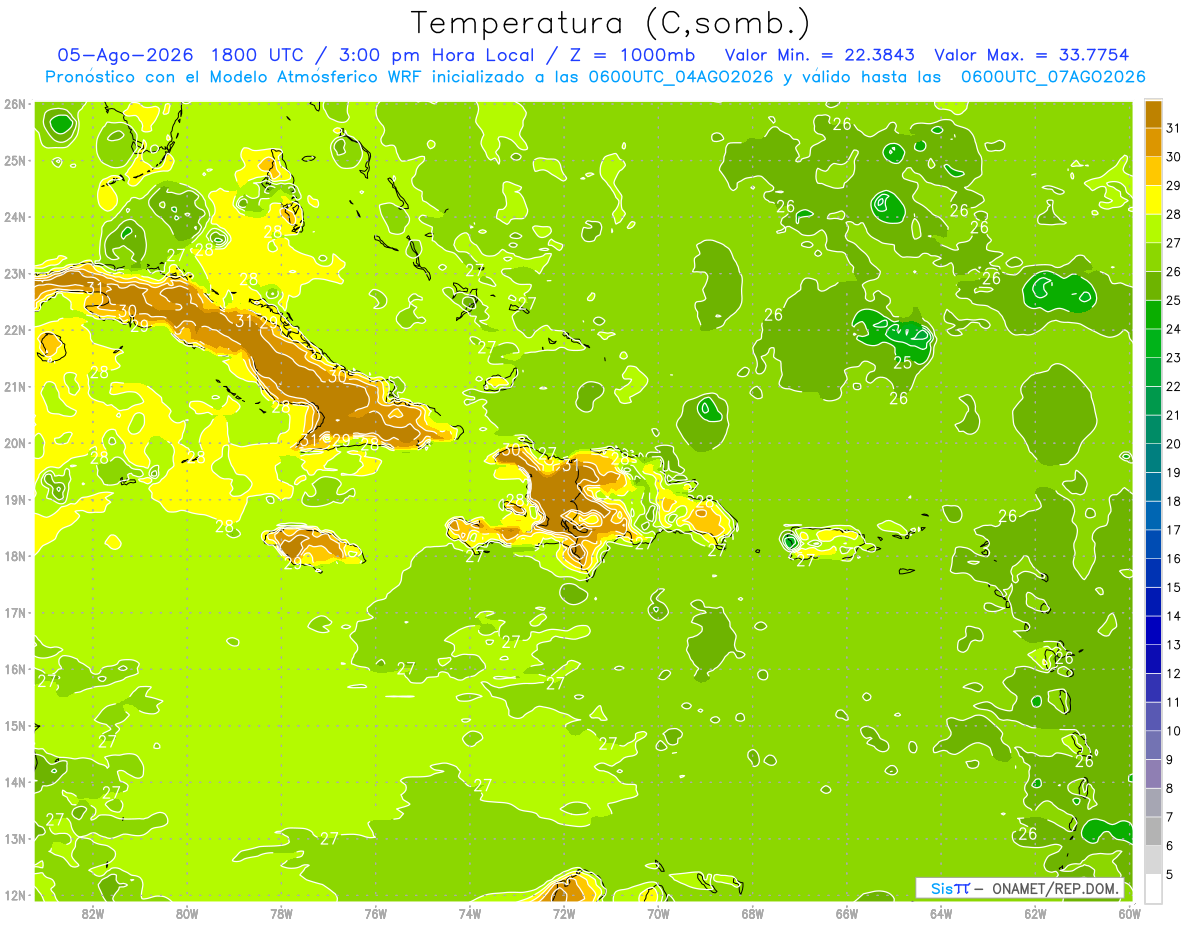Viewport: 1200px width, 927px height.
Task: Click the '14N' latitude axis label
Action: click(x=15, y=782)
